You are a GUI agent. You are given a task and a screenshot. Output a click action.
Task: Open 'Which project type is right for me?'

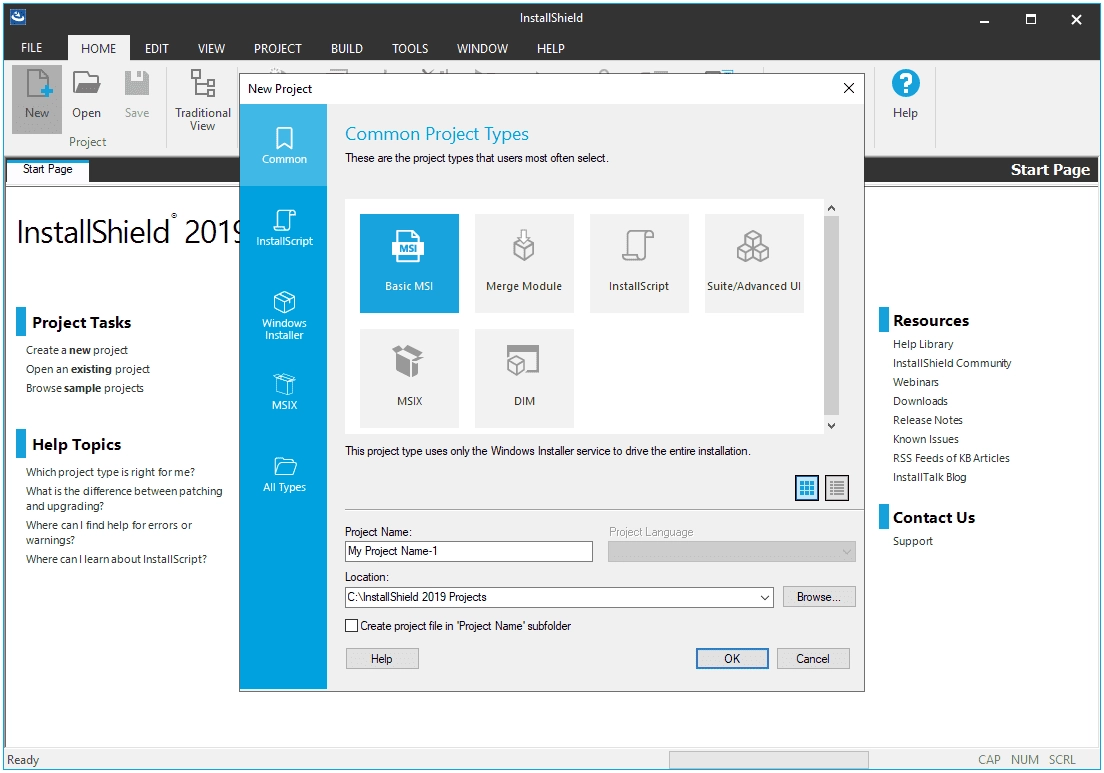tap(111, 472)
